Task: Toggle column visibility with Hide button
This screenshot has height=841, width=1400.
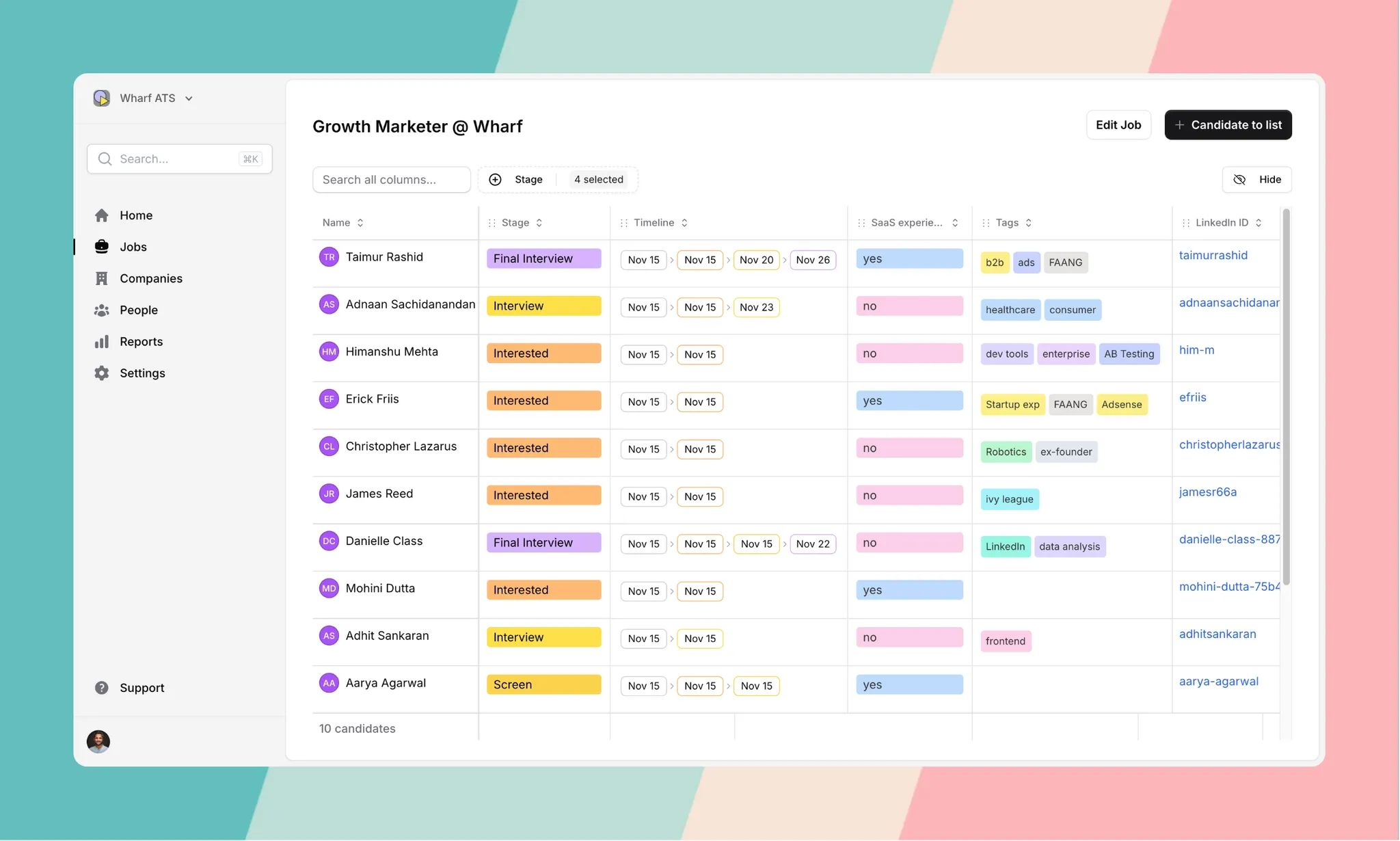Action: 1256,180
